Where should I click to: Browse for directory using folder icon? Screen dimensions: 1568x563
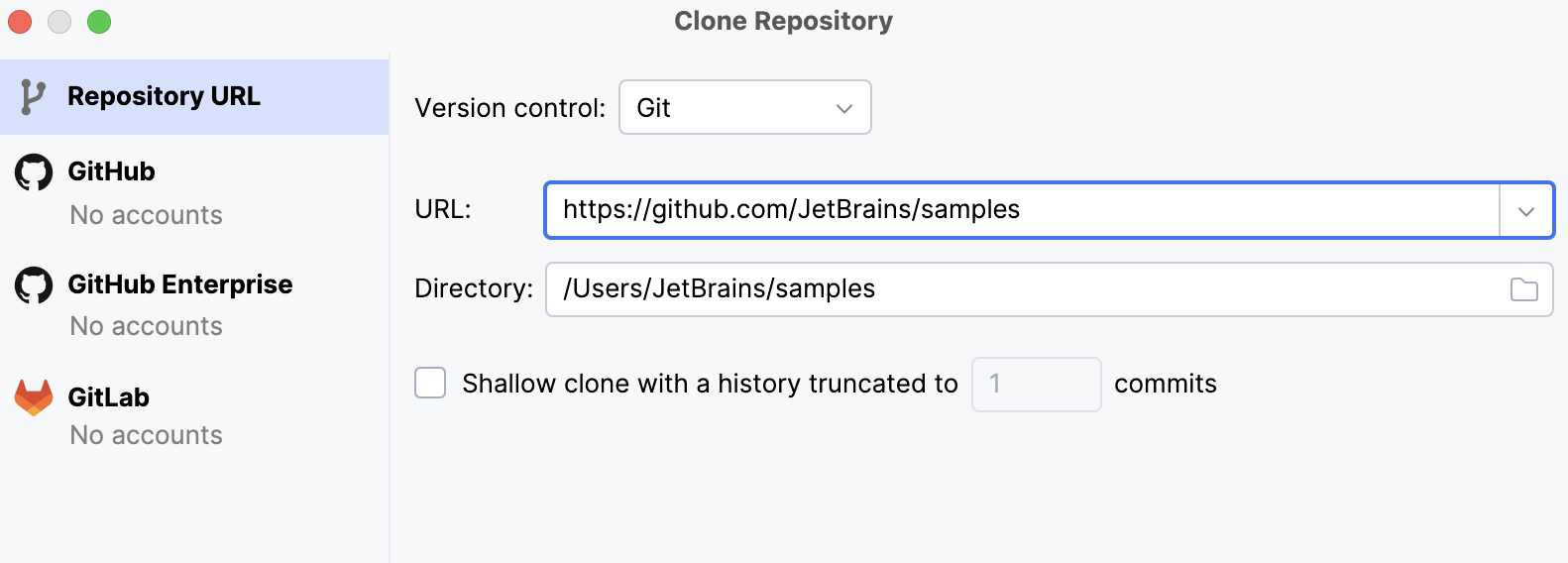[1523, 289]
